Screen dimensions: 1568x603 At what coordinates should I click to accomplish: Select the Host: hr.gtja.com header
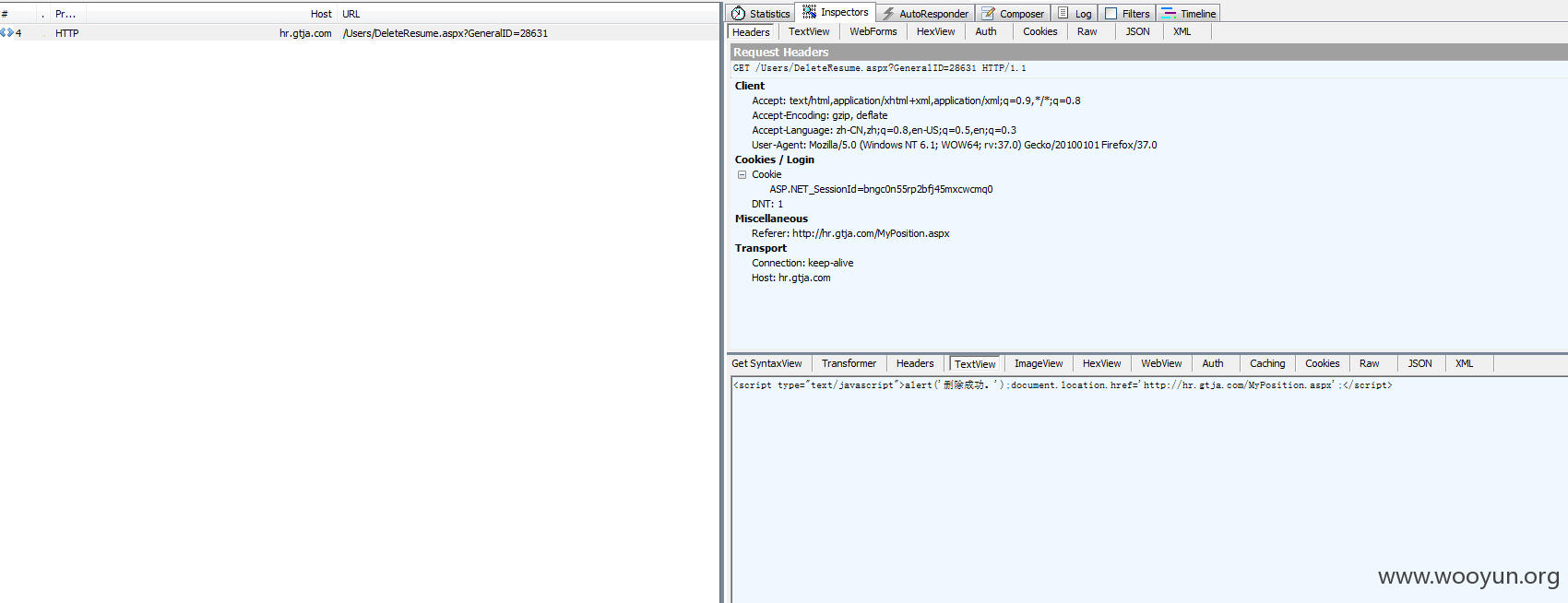(x=791, y=278)
